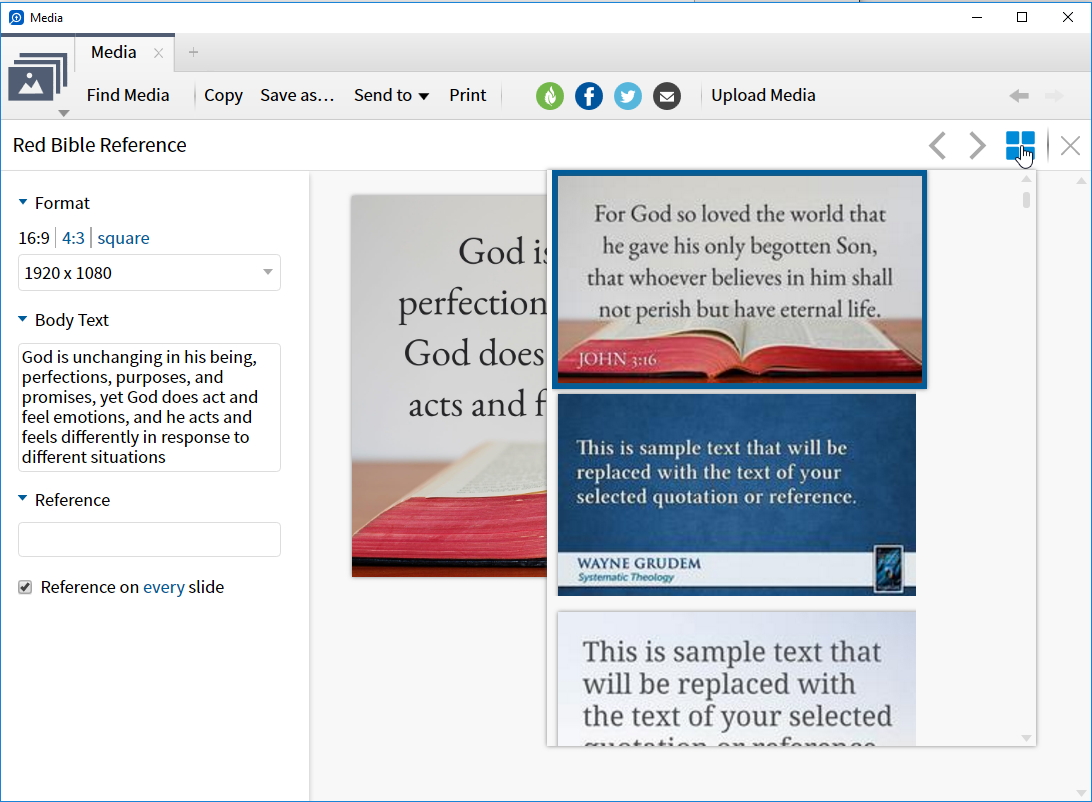
Task: Uncheck Reference on every slide
Action: tap(25, 587)
